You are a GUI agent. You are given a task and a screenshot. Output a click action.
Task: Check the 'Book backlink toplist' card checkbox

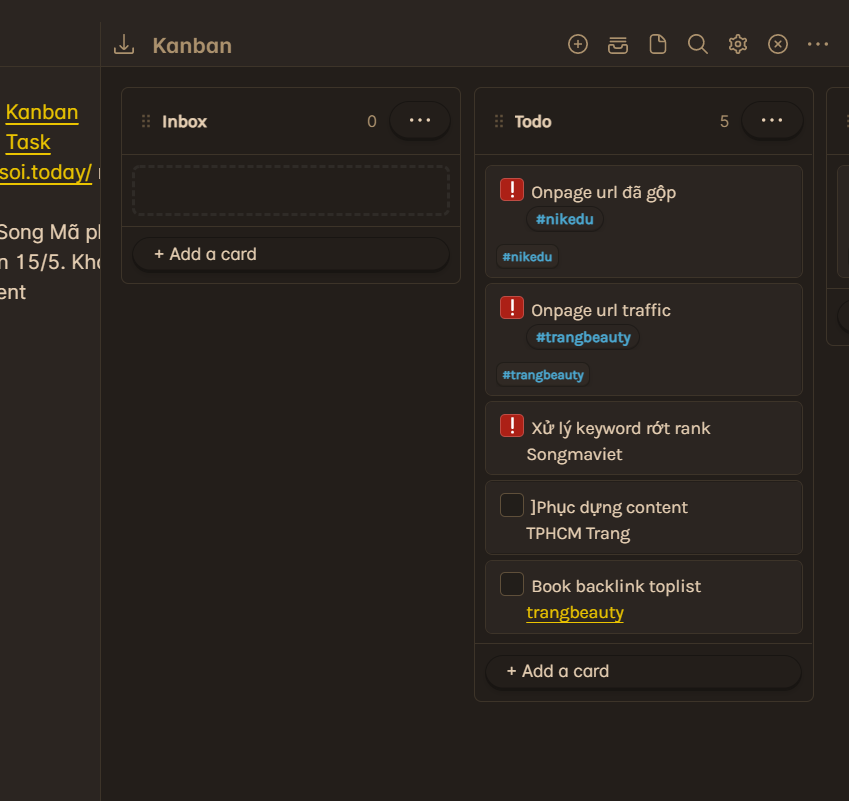point(511,583)
